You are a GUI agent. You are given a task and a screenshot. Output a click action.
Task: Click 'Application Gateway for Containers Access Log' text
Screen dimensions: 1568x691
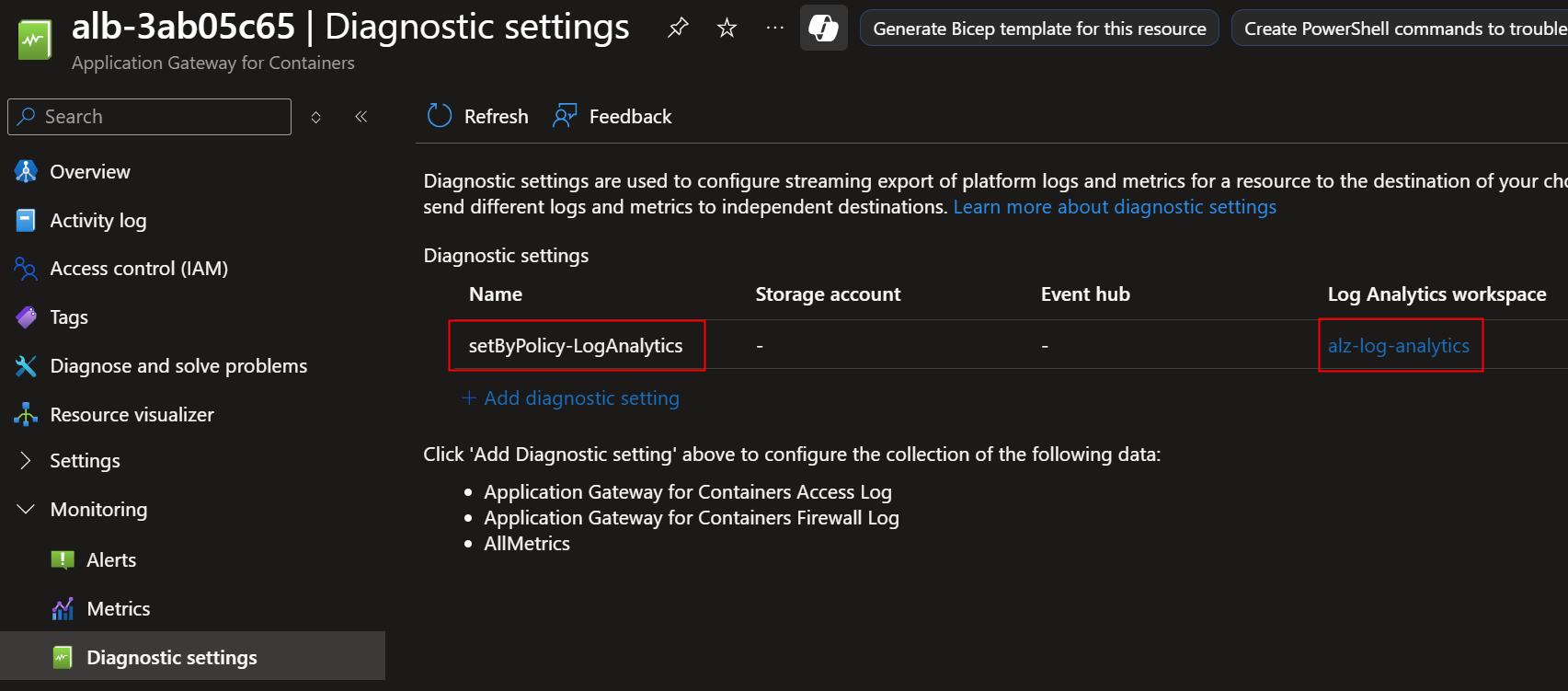click(x=688, y=492)
